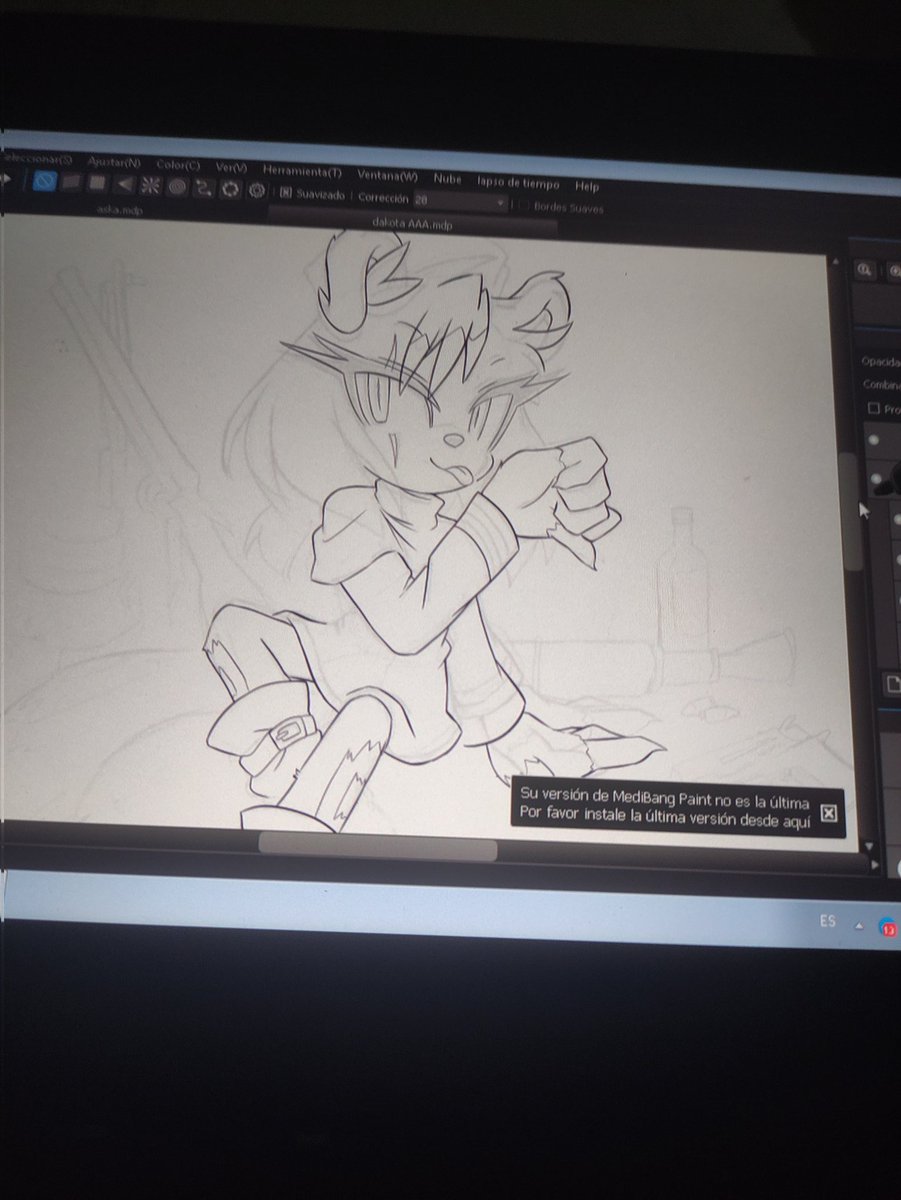Toggle the Suavizado antialiasing checkbox
The image size is (901, 1200).
coord(285,192)
